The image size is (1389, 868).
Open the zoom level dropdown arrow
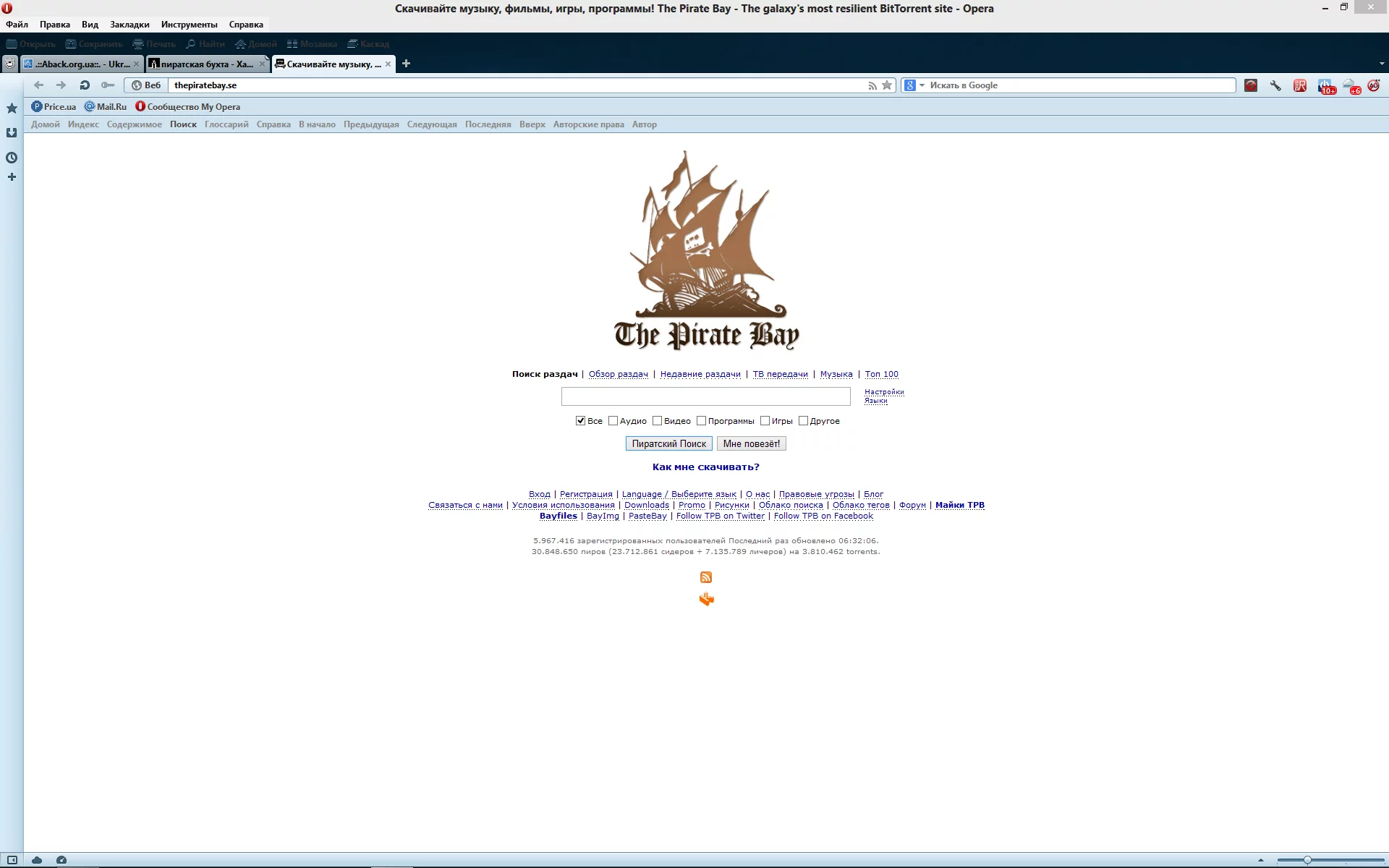(x=1261, y=860)
